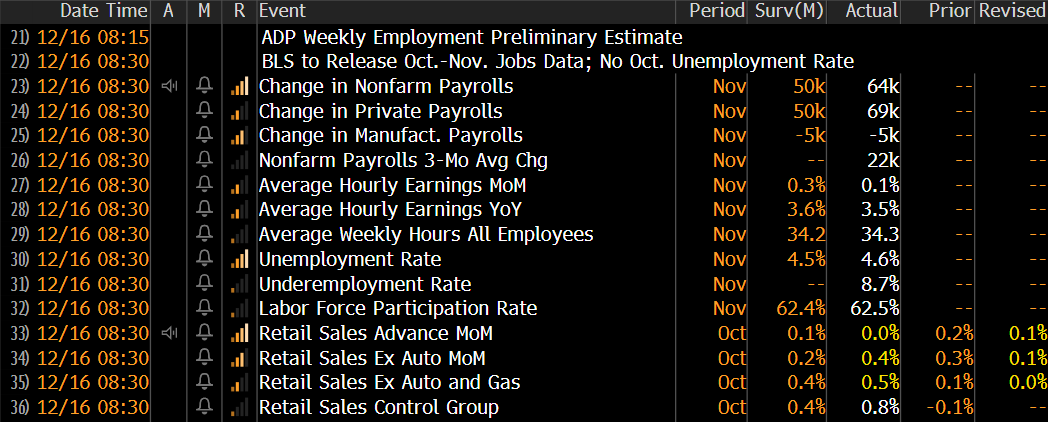
Task: Click the relevance bars icon for Retail Sales Ex Auto MoM
Action: pos(239,357)
